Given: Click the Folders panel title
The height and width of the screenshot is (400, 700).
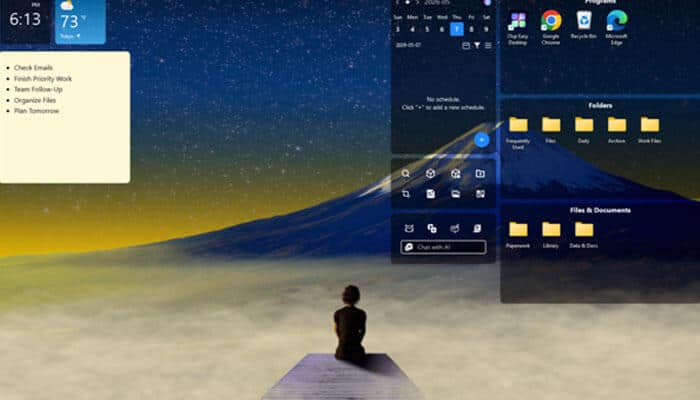Looking at the screenshot, I should 600,105.
